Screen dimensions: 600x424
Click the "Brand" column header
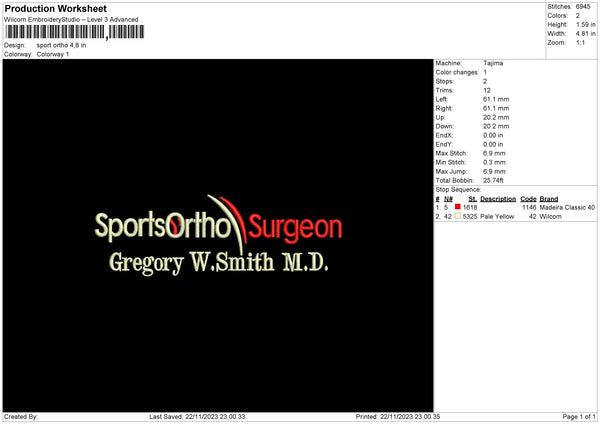click(549, 199)
